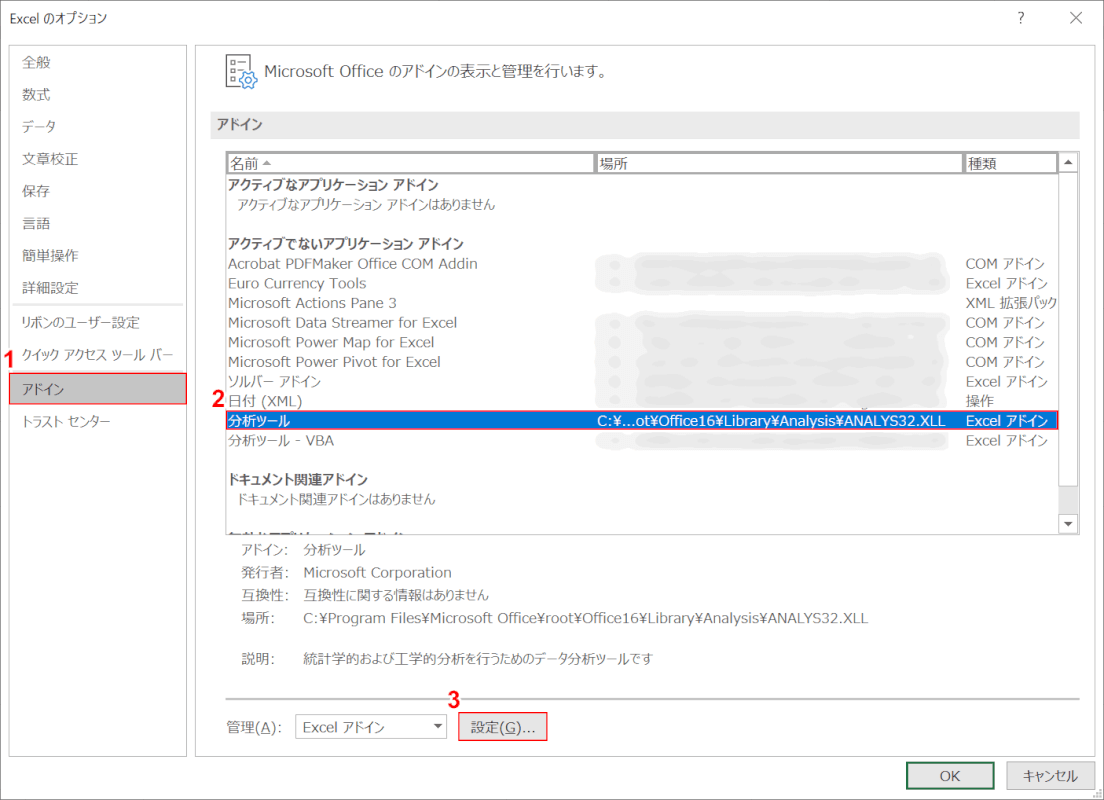The width and height of the screenshot is (1104, 800).
Task: Click the 場所 column header
Action: (778, 163)
